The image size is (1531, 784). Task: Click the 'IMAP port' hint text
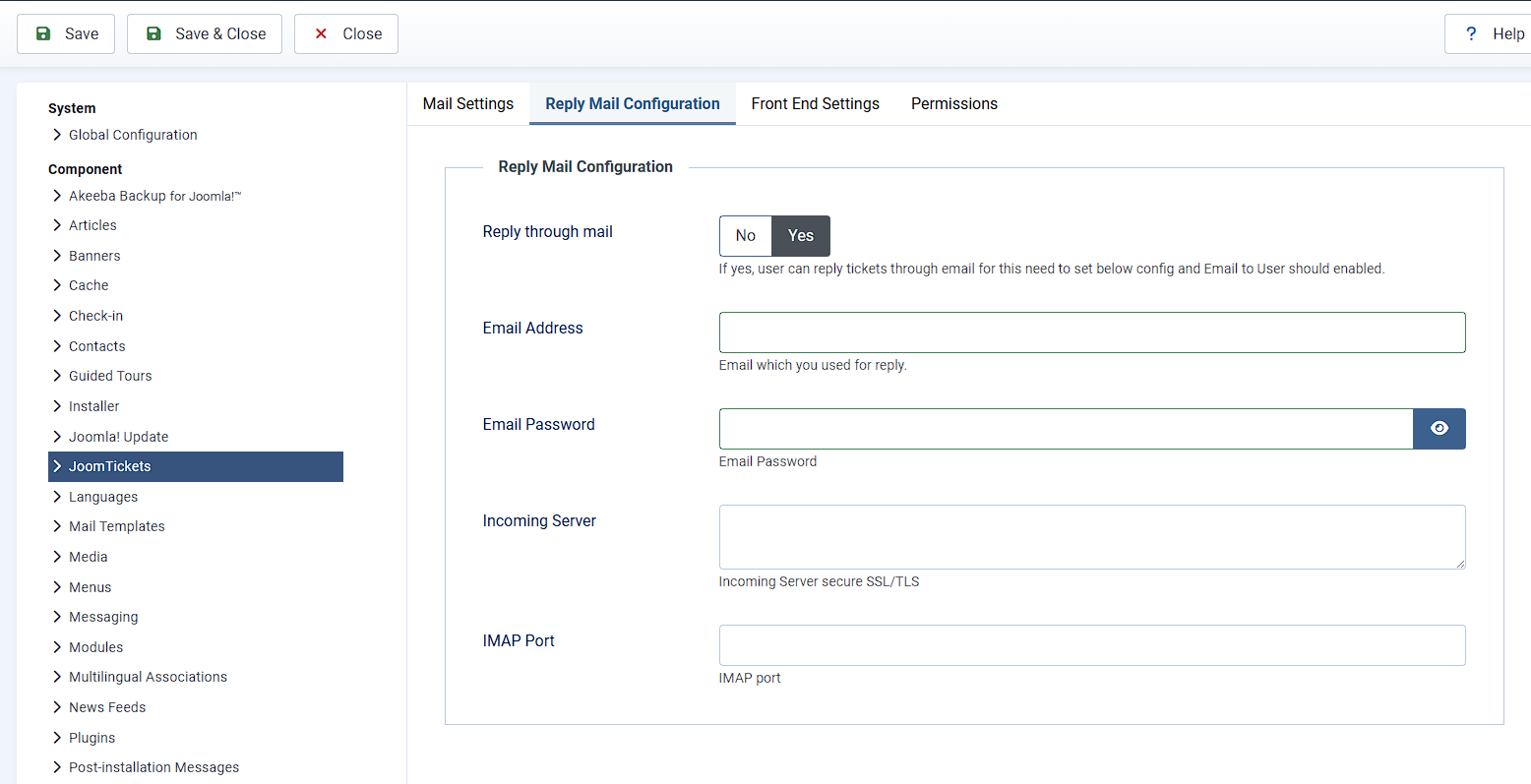click(x=750, y=678)
